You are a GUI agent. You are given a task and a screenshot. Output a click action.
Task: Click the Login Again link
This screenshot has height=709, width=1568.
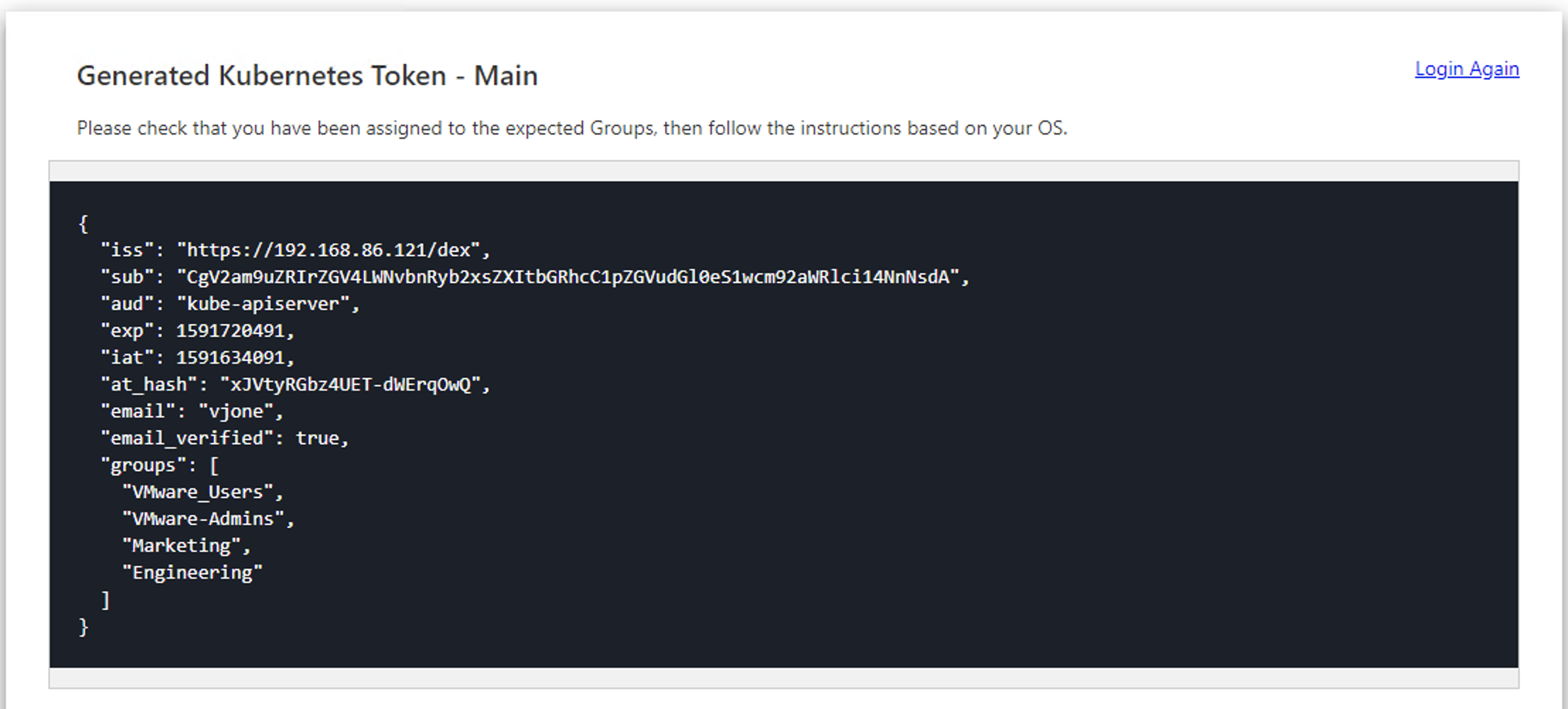click(1467, 69)
